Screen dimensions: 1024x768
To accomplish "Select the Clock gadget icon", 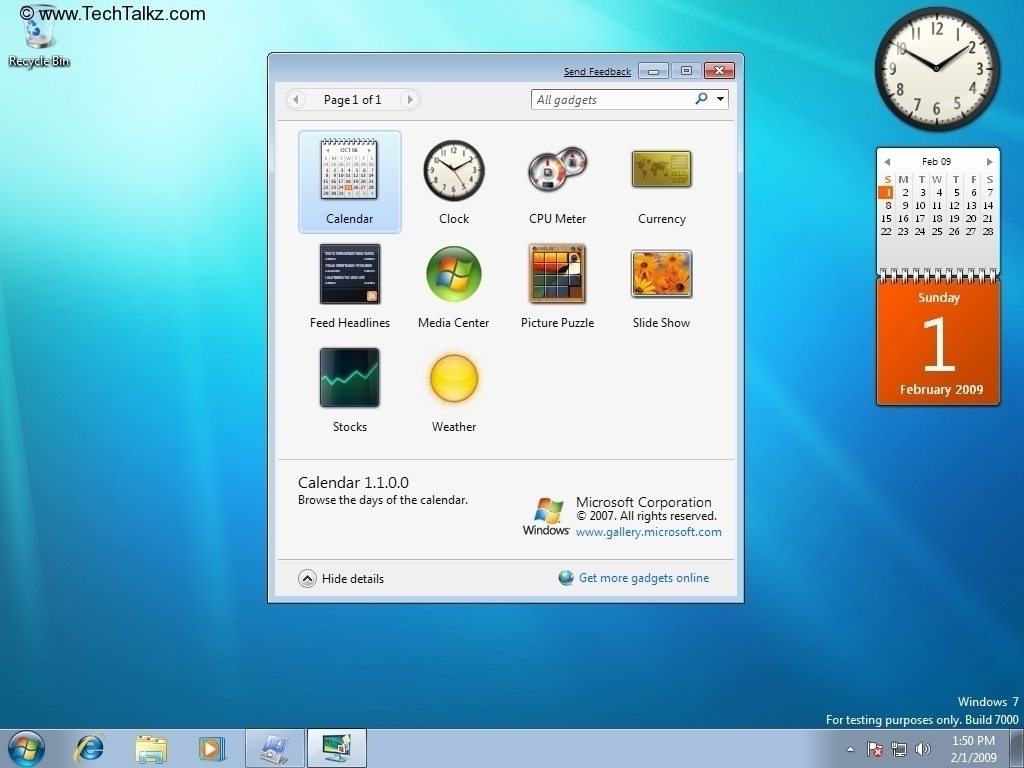I will click(x=454, y=170).
